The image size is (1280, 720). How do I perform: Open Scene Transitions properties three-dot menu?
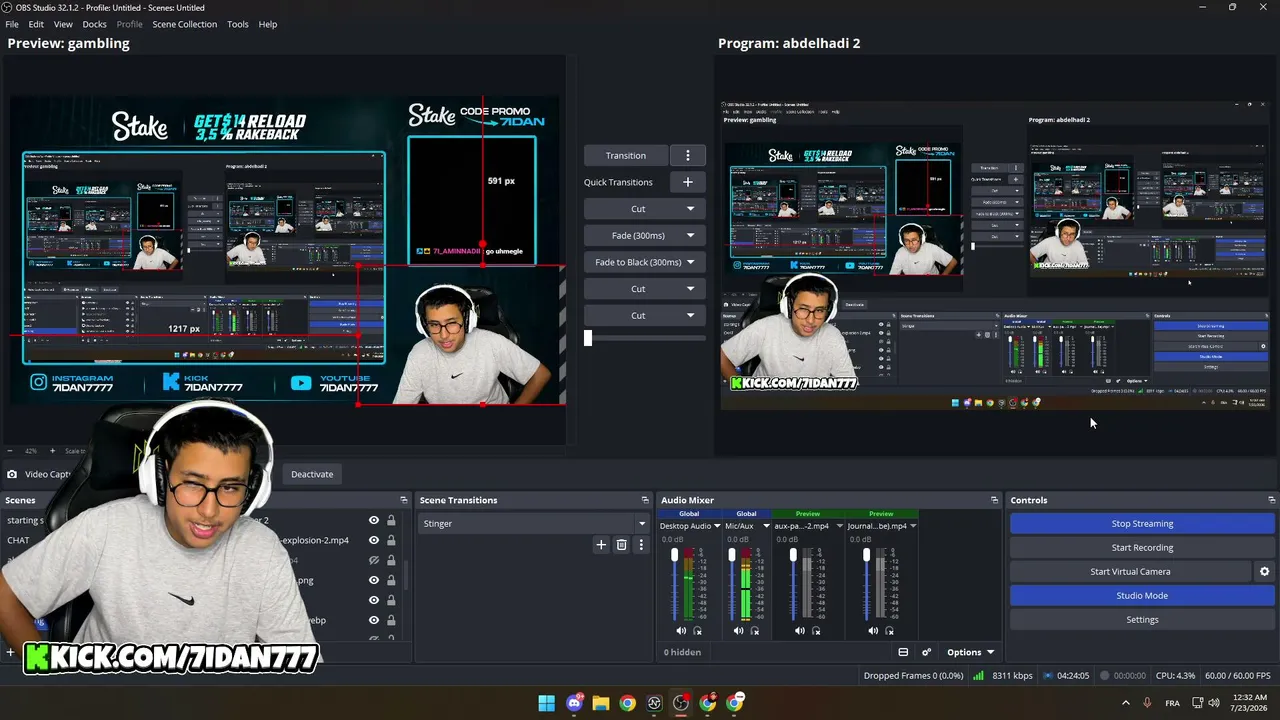point(641,545)
